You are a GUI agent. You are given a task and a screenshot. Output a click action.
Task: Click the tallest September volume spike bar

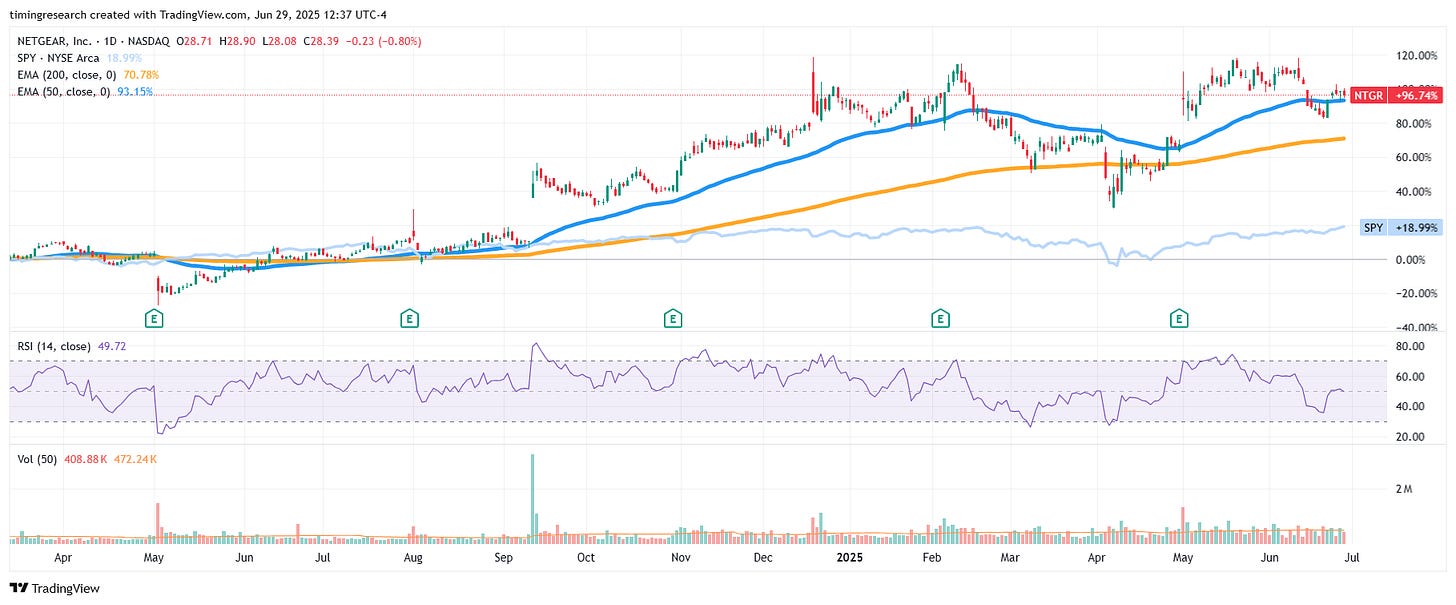tap(532, 498)
